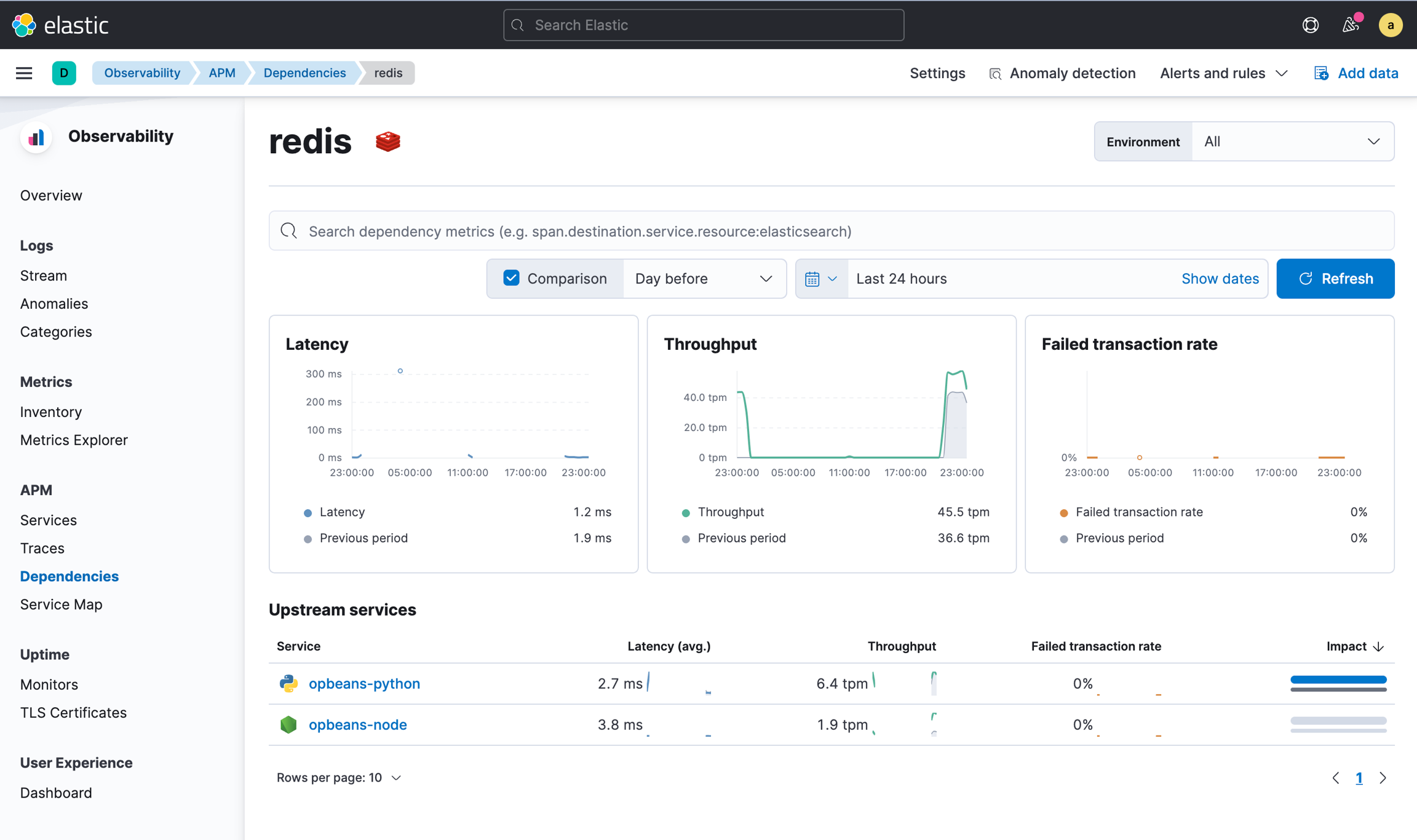This screenshot has height=840, width=1417.
Task: Open the newsfeed notifications icon
Action: click(1350, 25)
